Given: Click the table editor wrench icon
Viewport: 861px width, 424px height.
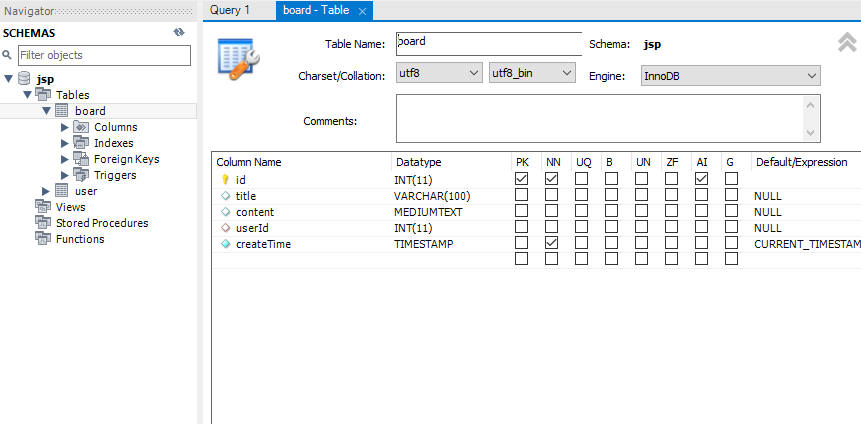Looking at the screenshot, I should [239, 59].
